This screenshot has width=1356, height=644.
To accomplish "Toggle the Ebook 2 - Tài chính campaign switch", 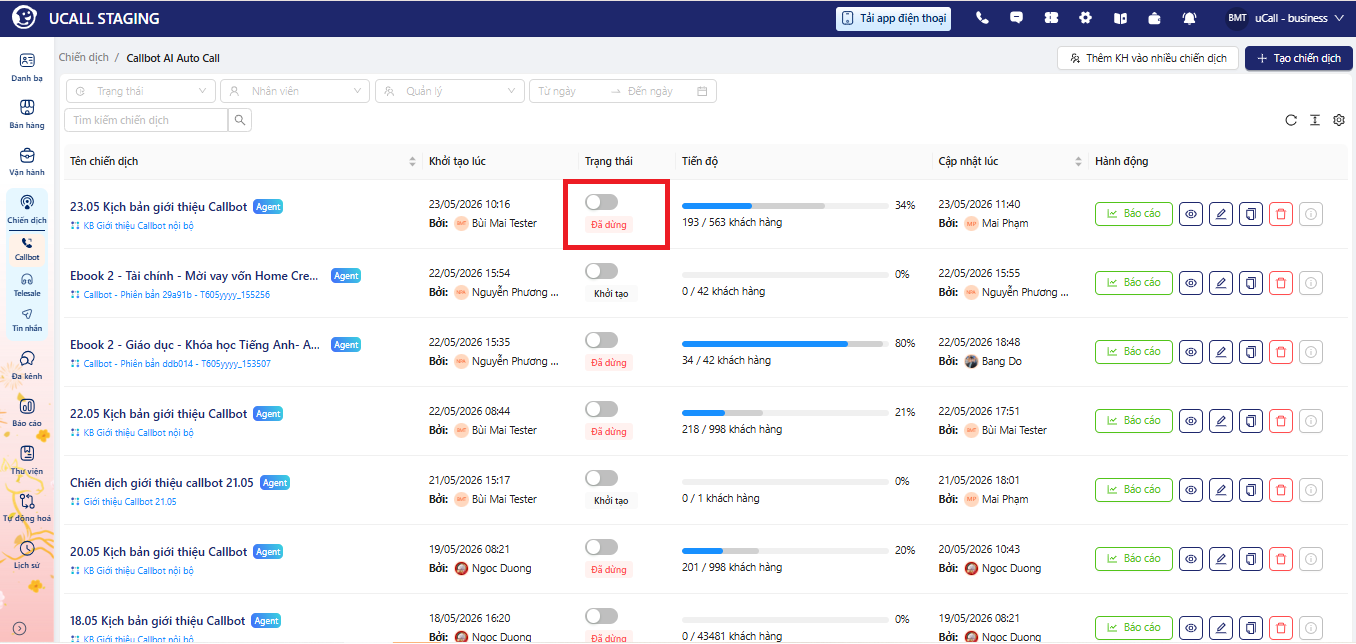I will pos(601,271).
